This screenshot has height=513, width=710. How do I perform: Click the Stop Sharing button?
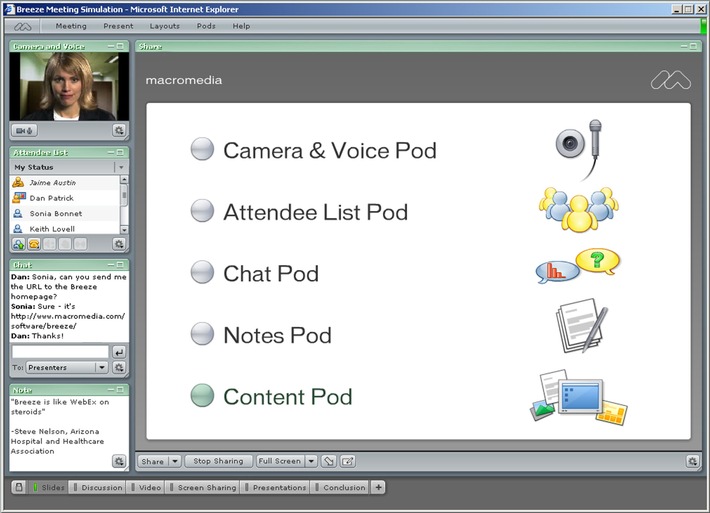click(x=218, y=461)
